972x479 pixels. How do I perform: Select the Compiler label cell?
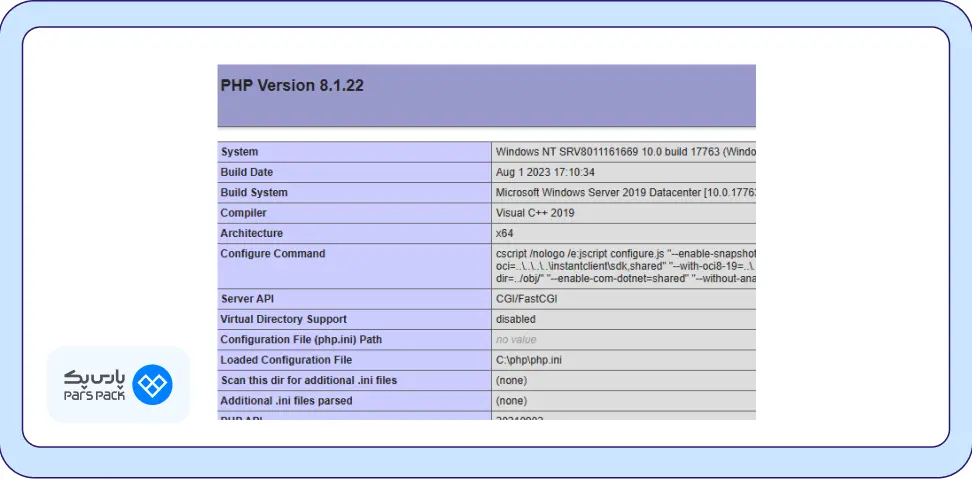[x=243, y=213]
